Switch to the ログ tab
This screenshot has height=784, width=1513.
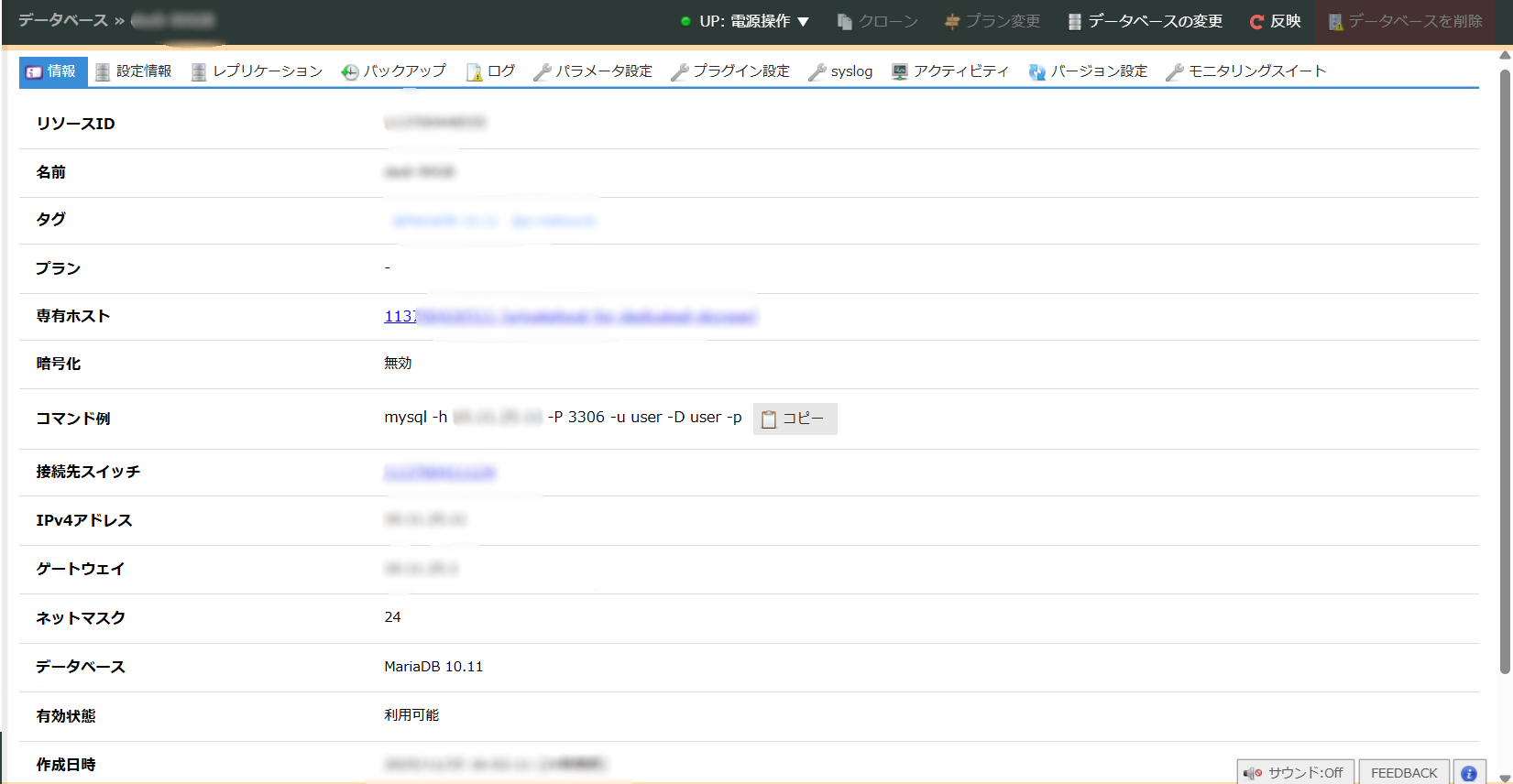(x=491, y=71)
